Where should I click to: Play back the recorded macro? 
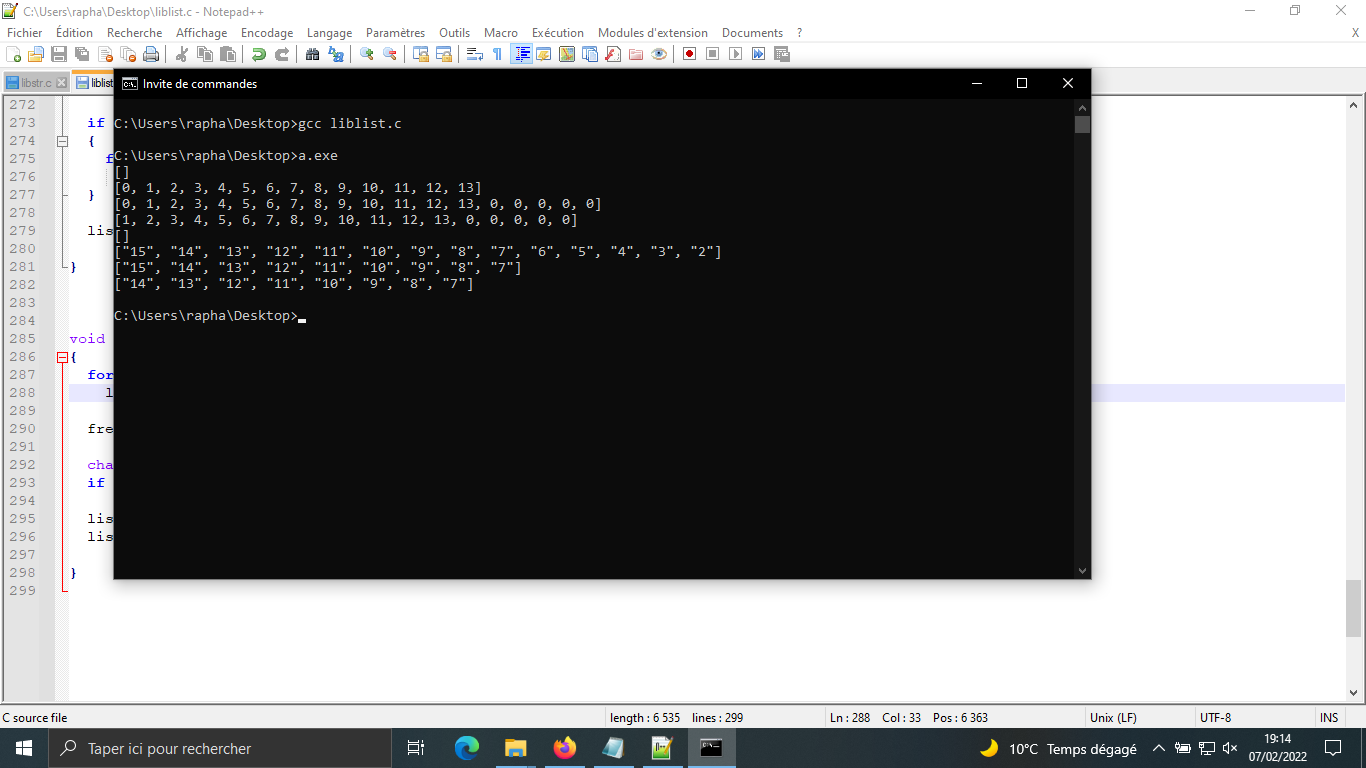click(x=736, y=54)
